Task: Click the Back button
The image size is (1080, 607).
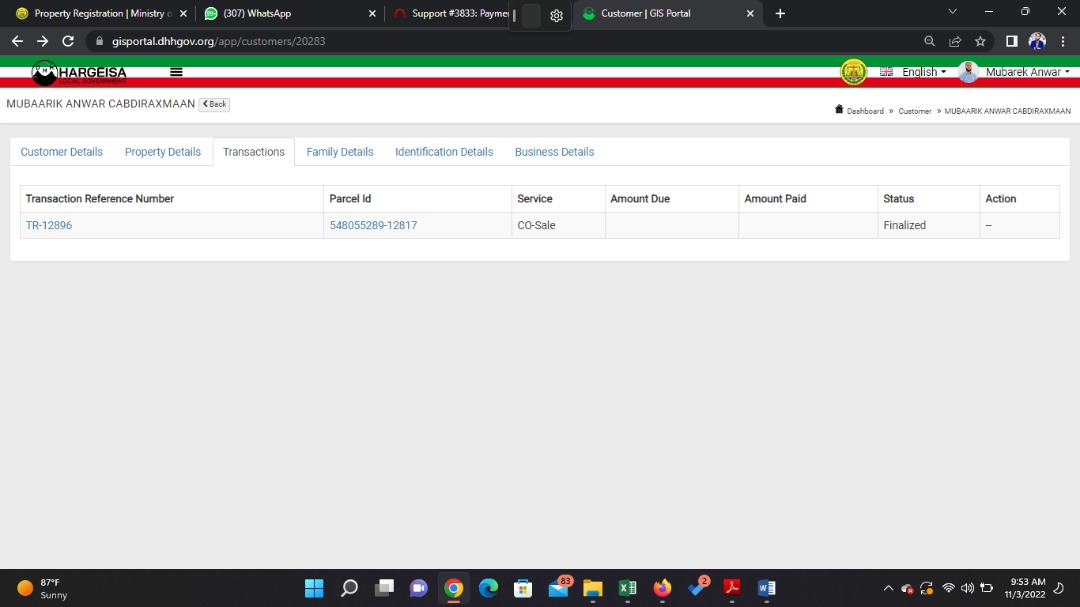Action: pyautogui.click(x=214, y=104)
